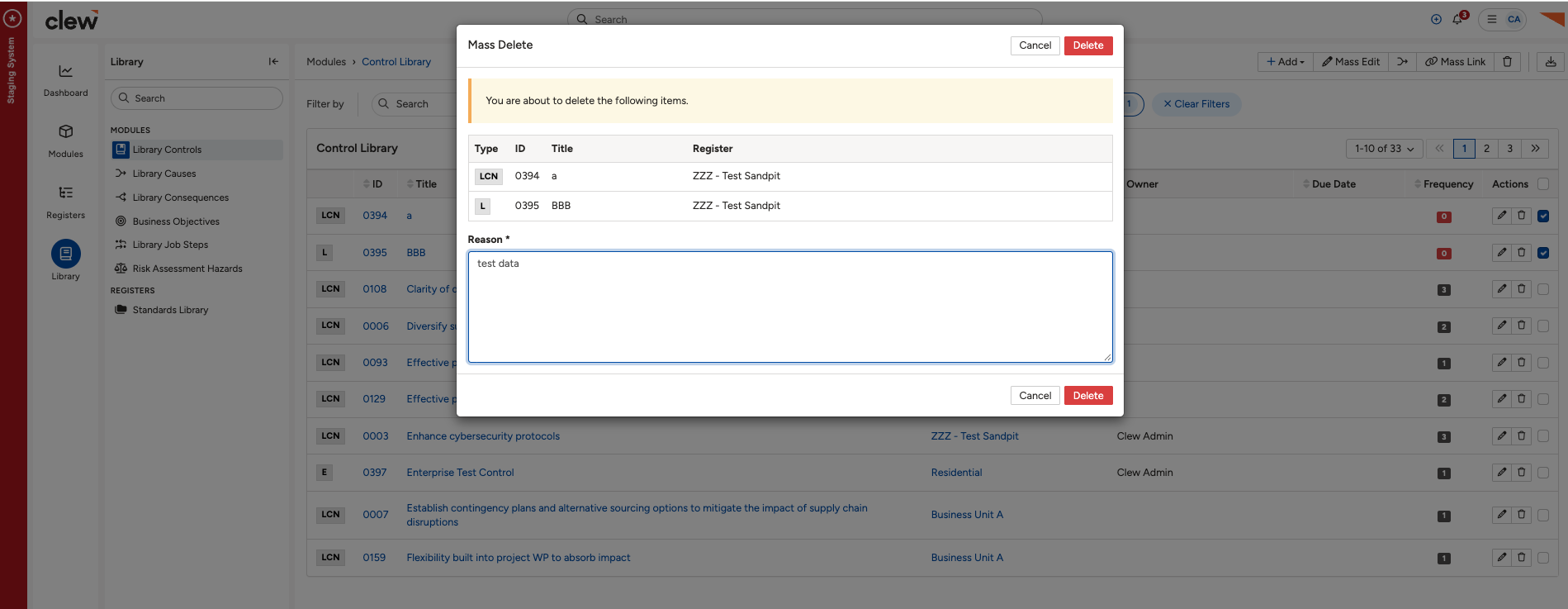This screenshot has height=609, width=1568.
Task: Sort the table by the ID column
Action: tap(372, 184)
